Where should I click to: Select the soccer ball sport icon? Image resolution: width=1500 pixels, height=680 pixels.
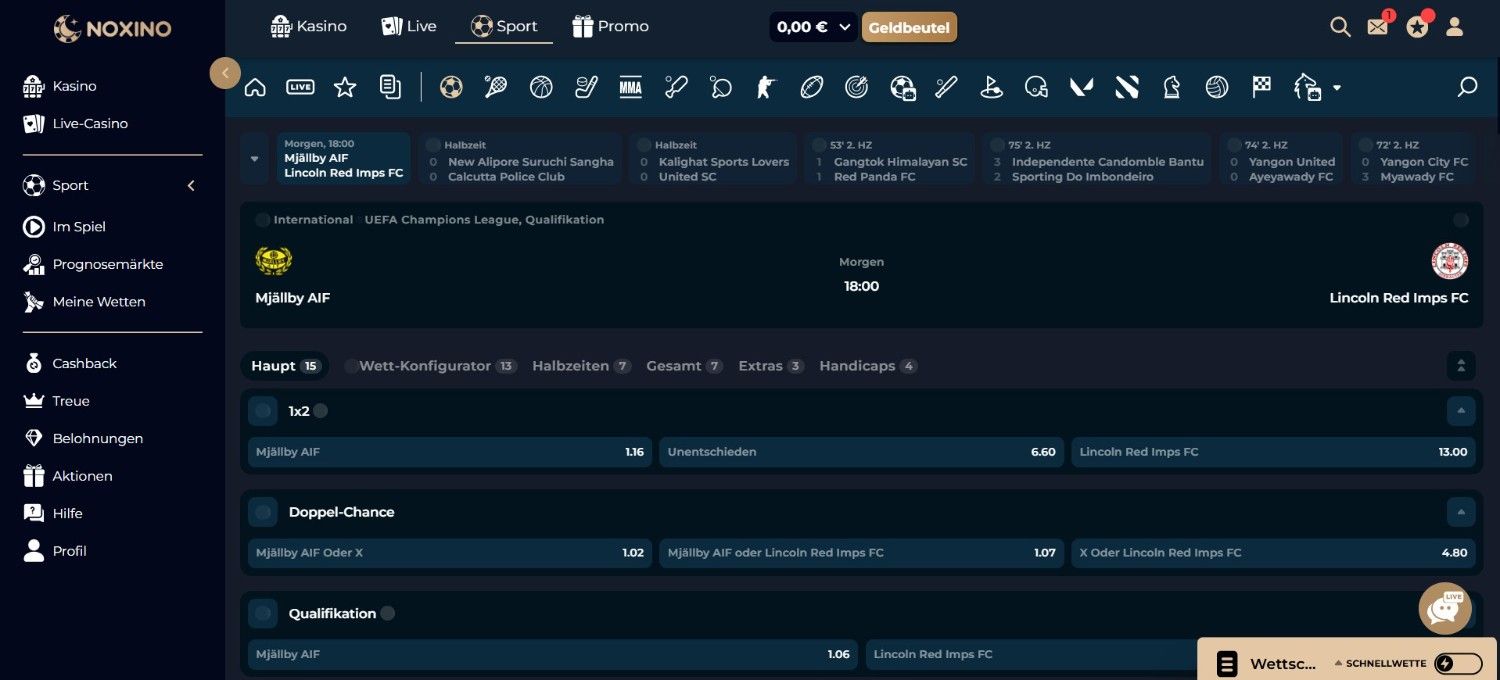[x=451, y=88]
